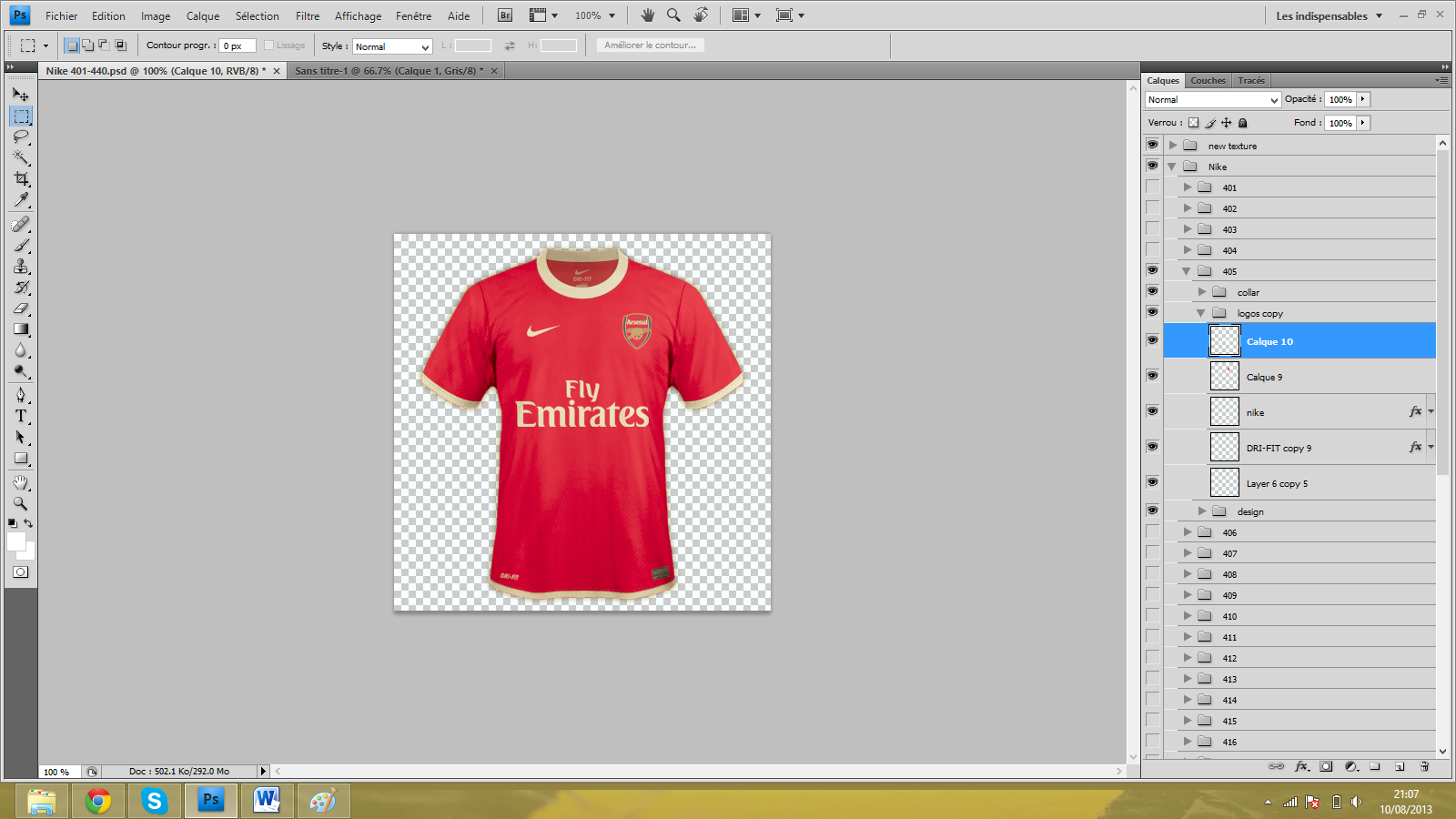Click the foreground color swatch
This screenshot has height=819, width=1456.
[x=15, y=541]
